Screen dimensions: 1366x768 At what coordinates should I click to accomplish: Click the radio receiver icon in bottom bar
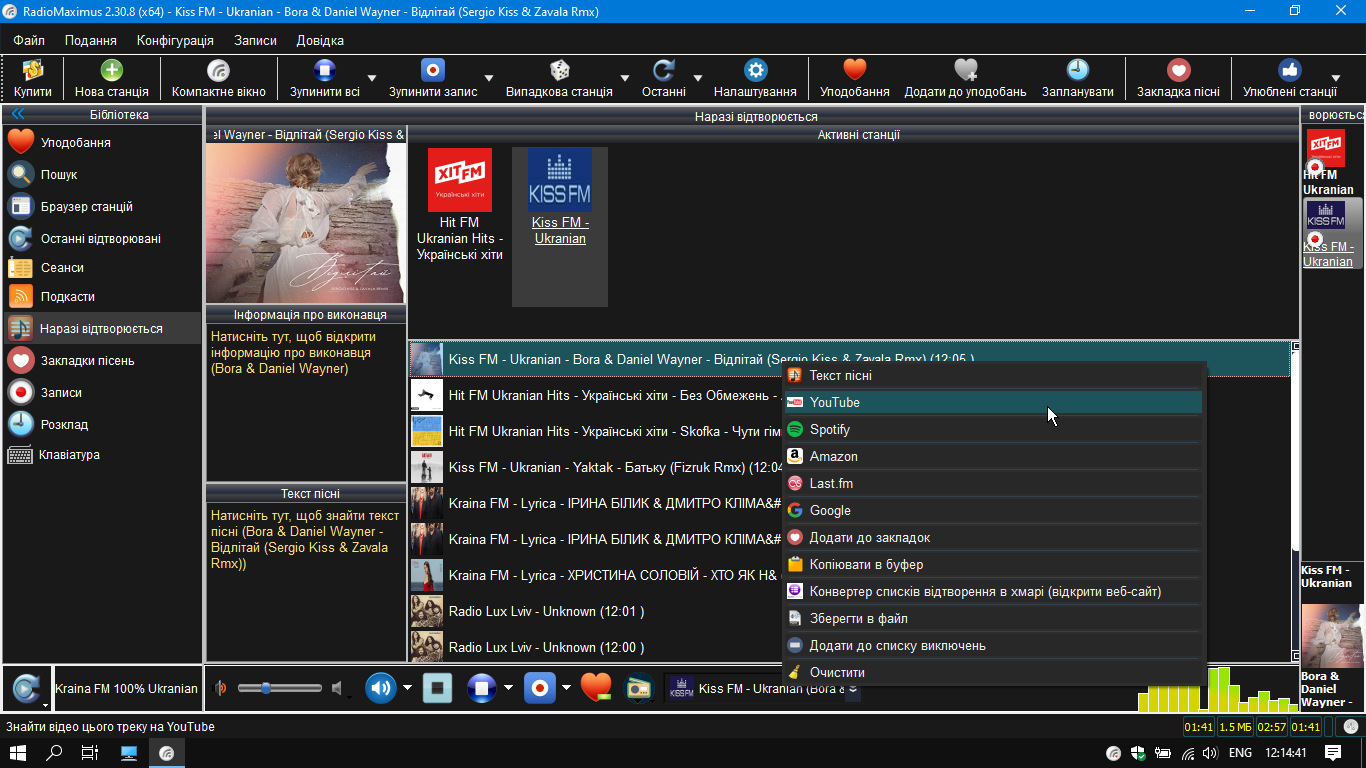(638, 688)
